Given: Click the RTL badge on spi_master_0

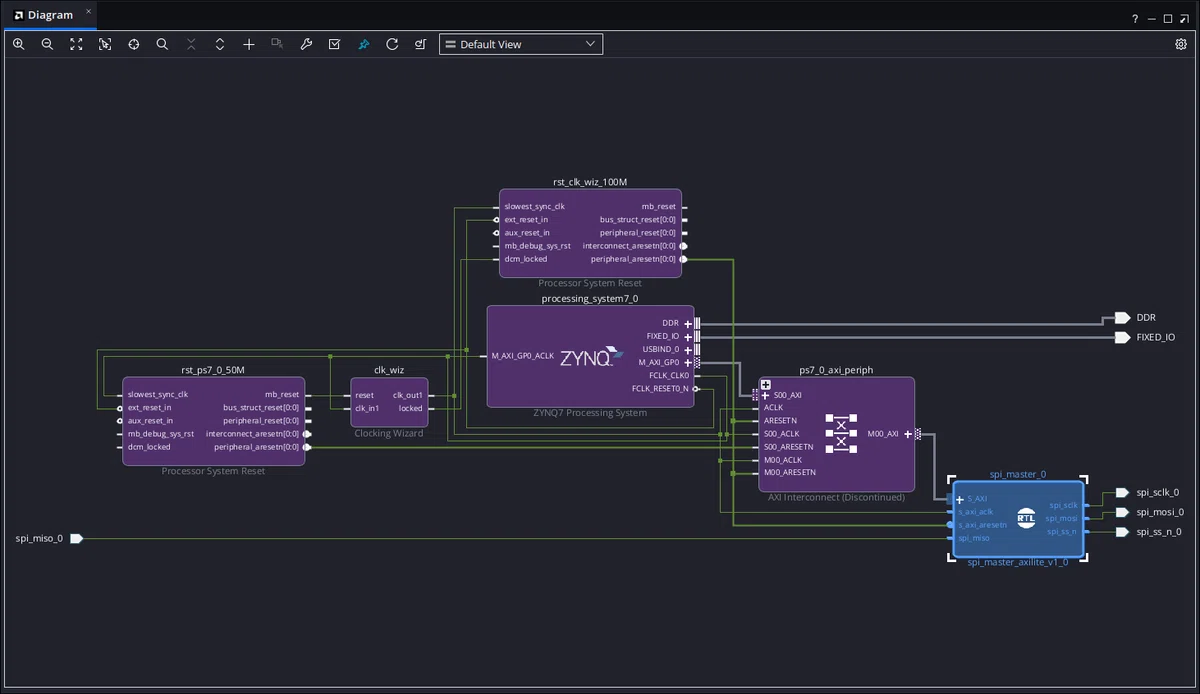Looking at the screenshot, I should (1026, 518).
